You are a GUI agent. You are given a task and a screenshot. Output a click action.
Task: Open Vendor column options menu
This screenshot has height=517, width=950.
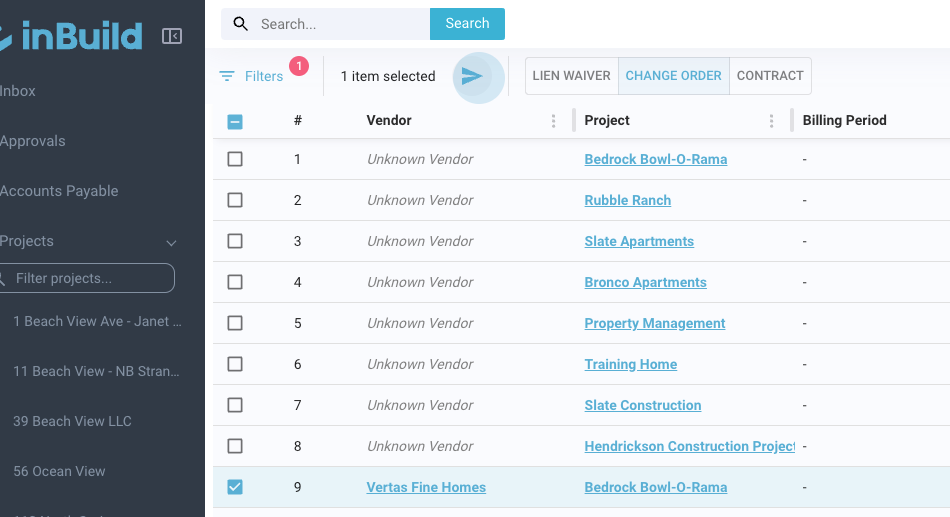[554, 121]
